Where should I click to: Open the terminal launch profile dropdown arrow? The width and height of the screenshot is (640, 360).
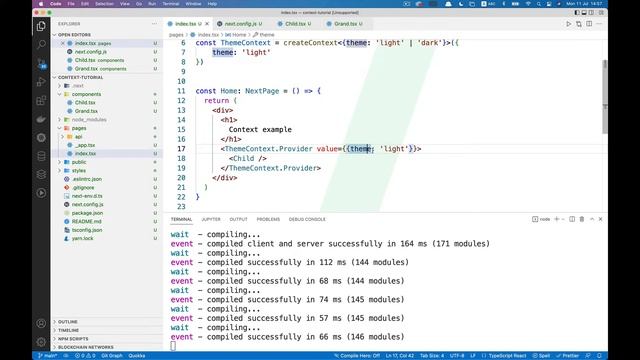tap(563, 219)
